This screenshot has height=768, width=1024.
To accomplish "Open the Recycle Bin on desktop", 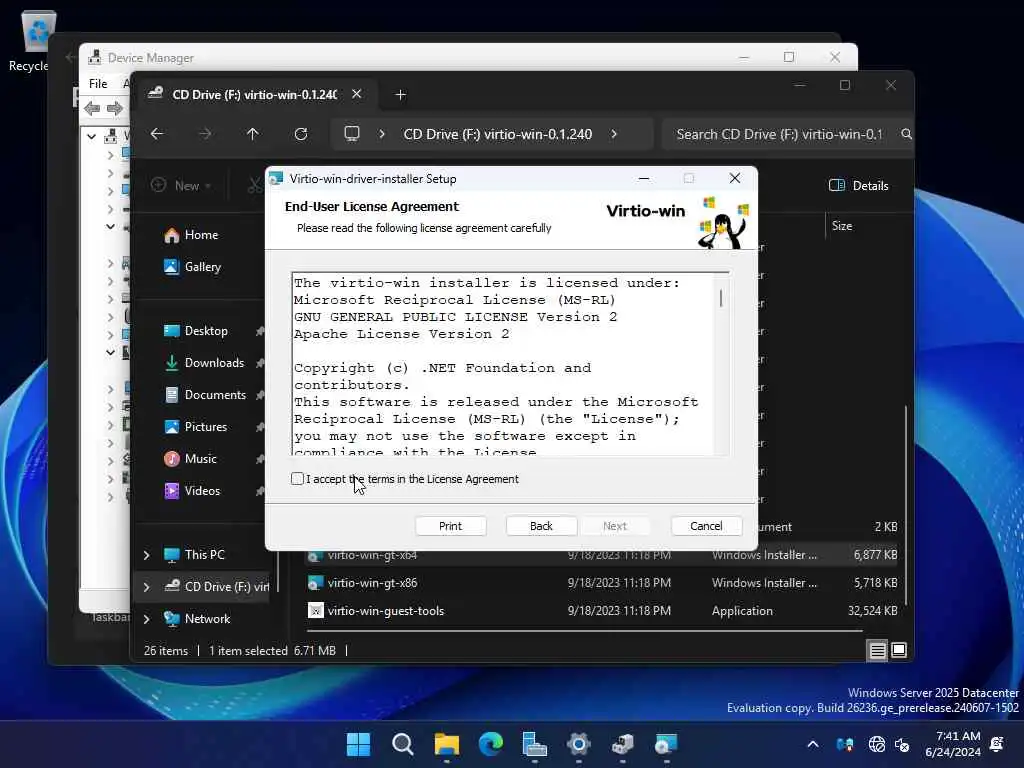I will pyautogui.click(x=35, y=40).
